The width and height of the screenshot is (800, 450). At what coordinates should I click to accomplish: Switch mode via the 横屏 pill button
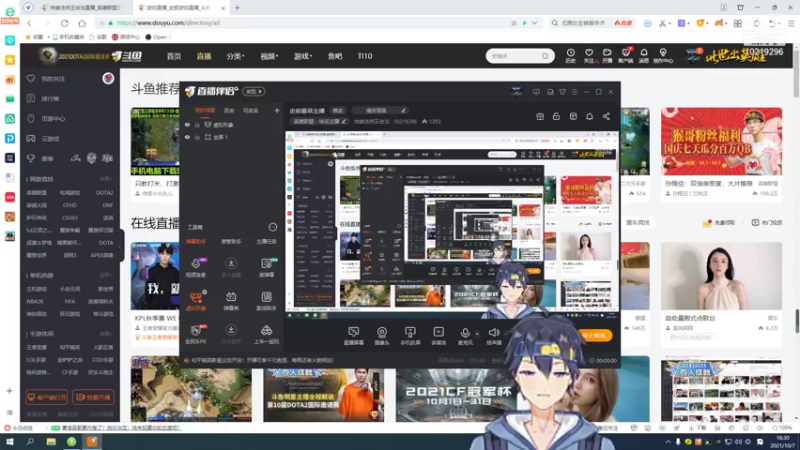pyautogui.click(x=254, y=92)
